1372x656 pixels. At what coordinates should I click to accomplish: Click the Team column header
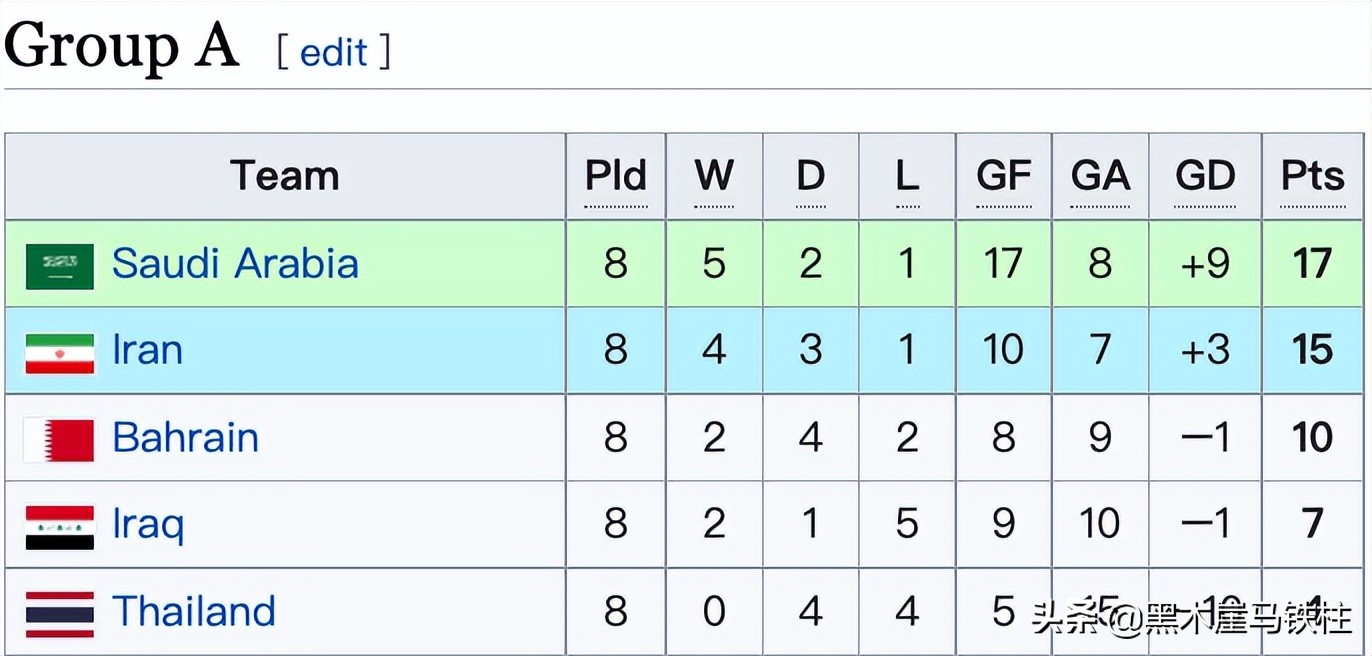pos(285,177)
